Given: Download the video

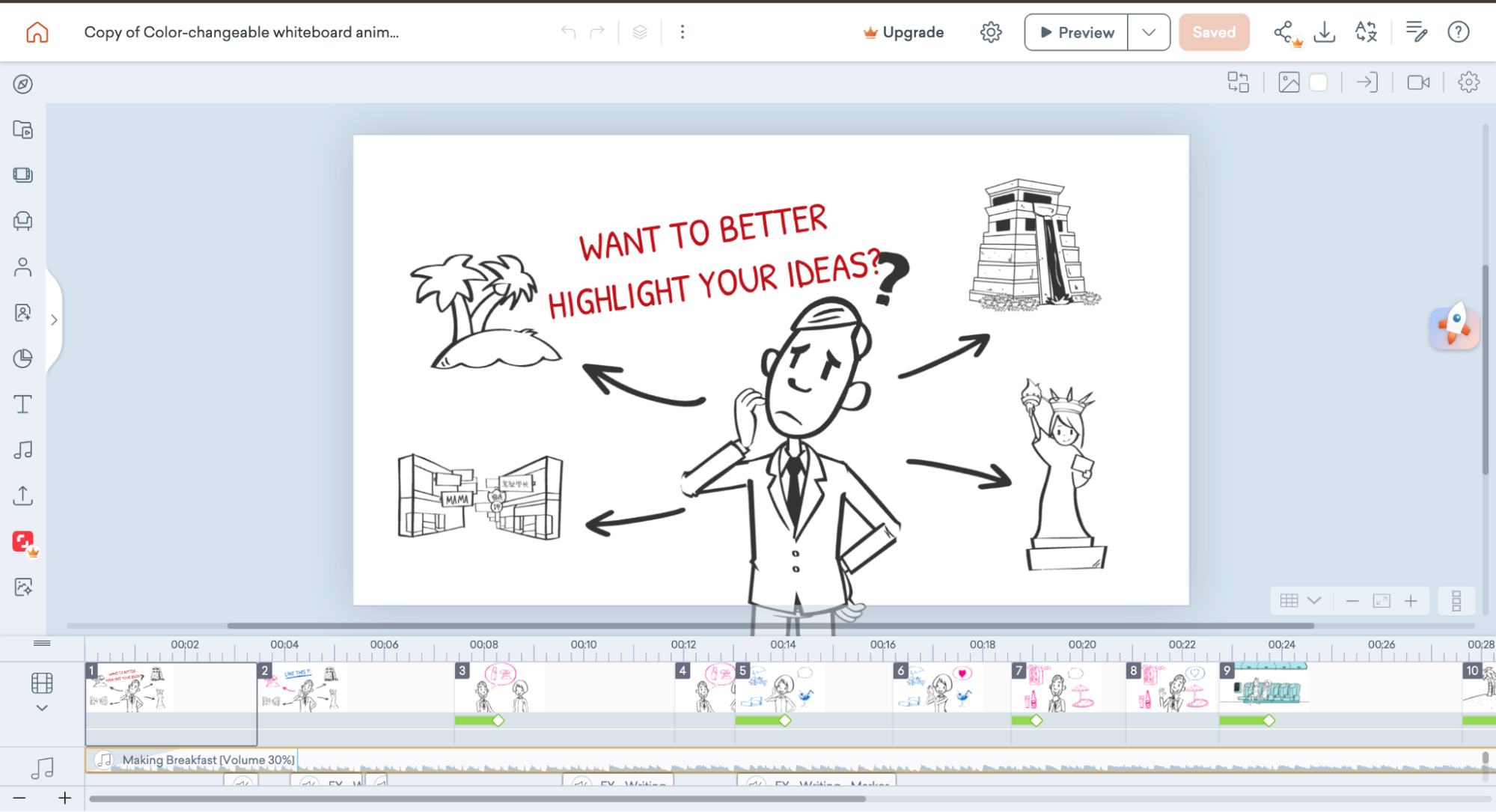Looking at the screenshot, I should (1325, 32).
